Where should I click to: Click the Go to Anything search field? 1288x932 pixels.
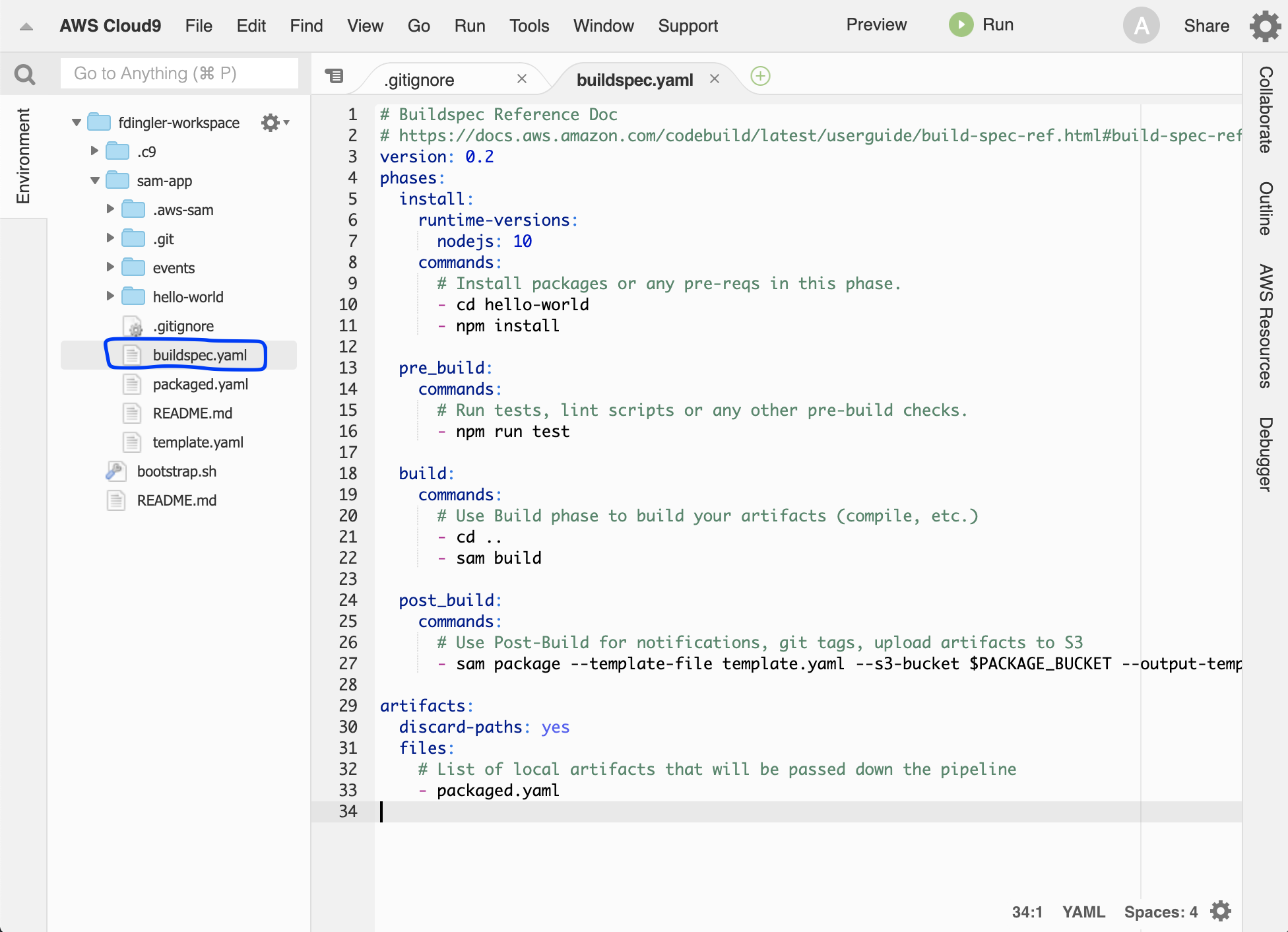[179, 73]
